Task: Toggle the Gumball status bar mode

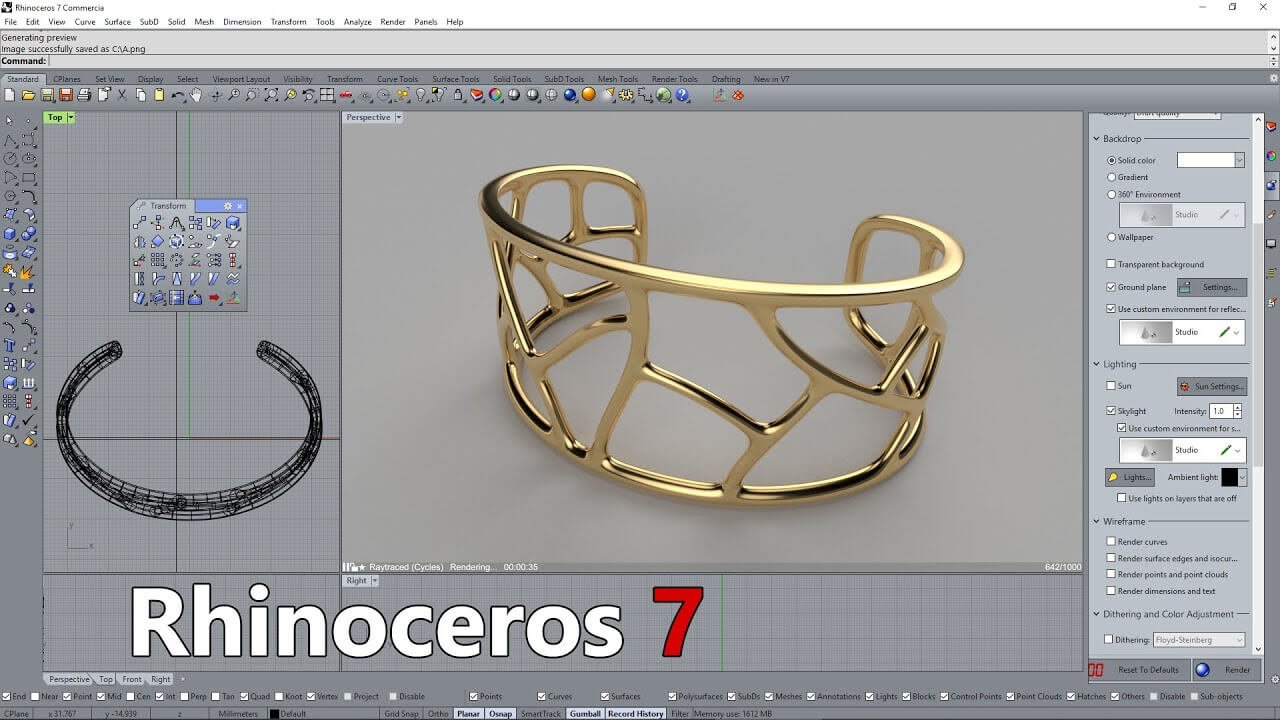Action: (585, 714)
